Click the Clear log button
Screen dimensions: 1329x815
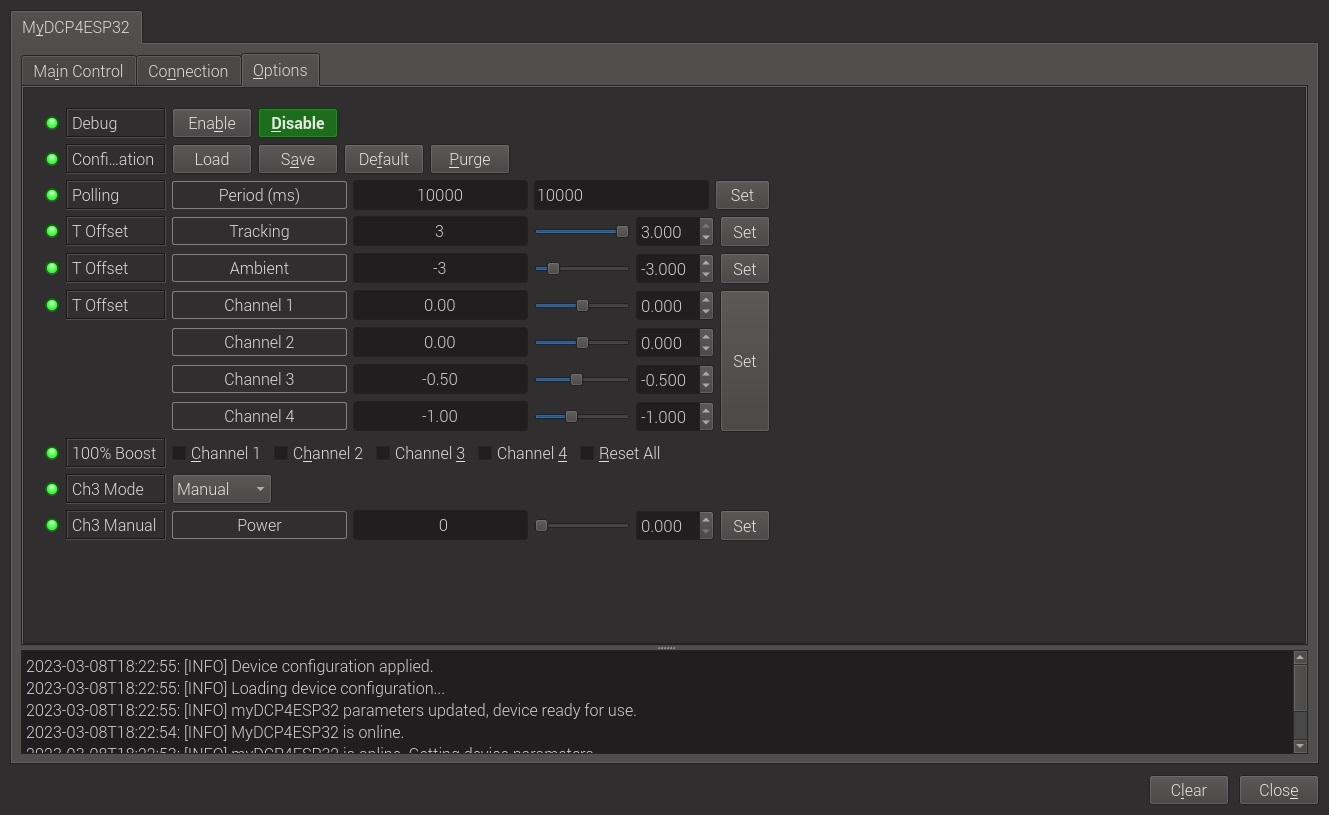1189,790
